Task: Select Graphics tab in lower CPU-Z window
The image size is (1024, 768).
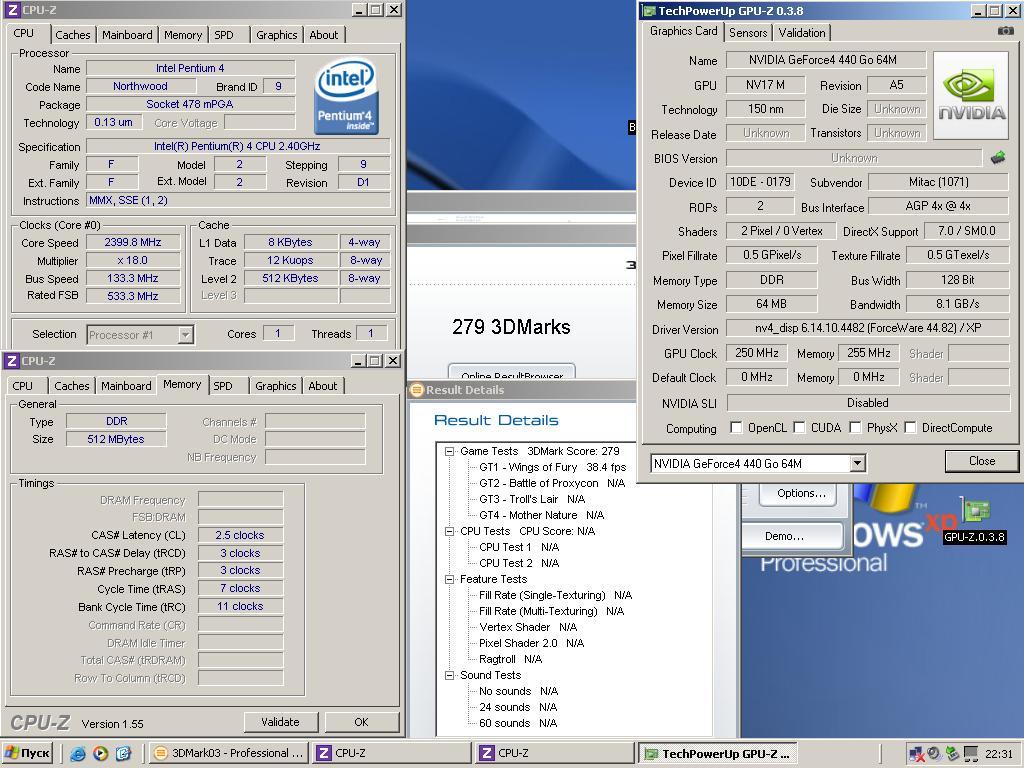Action: [276, 386]
